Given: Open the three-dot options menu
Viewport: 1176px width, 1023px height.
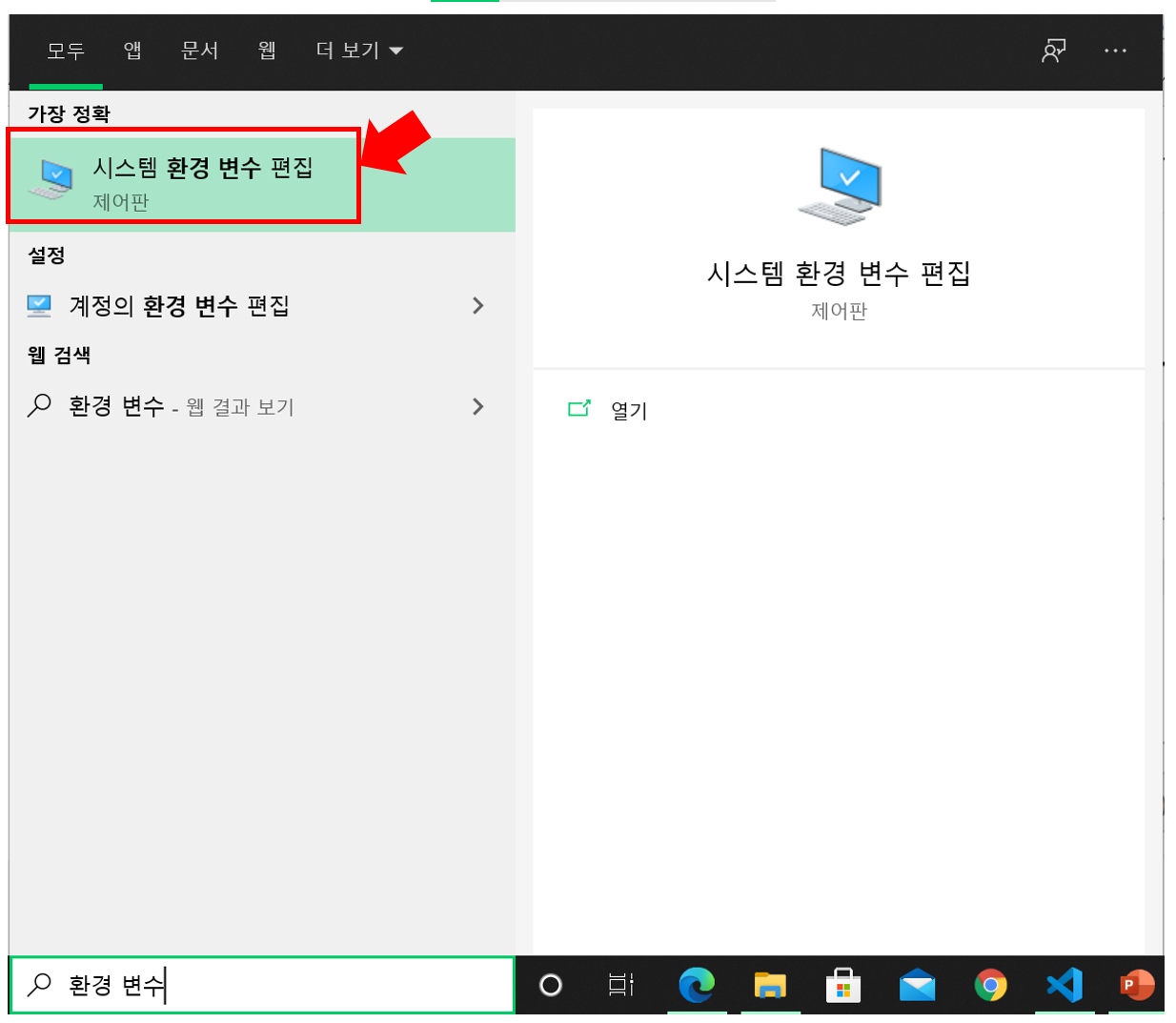Looking at the screenshot, I should (x=1115, y=51).
